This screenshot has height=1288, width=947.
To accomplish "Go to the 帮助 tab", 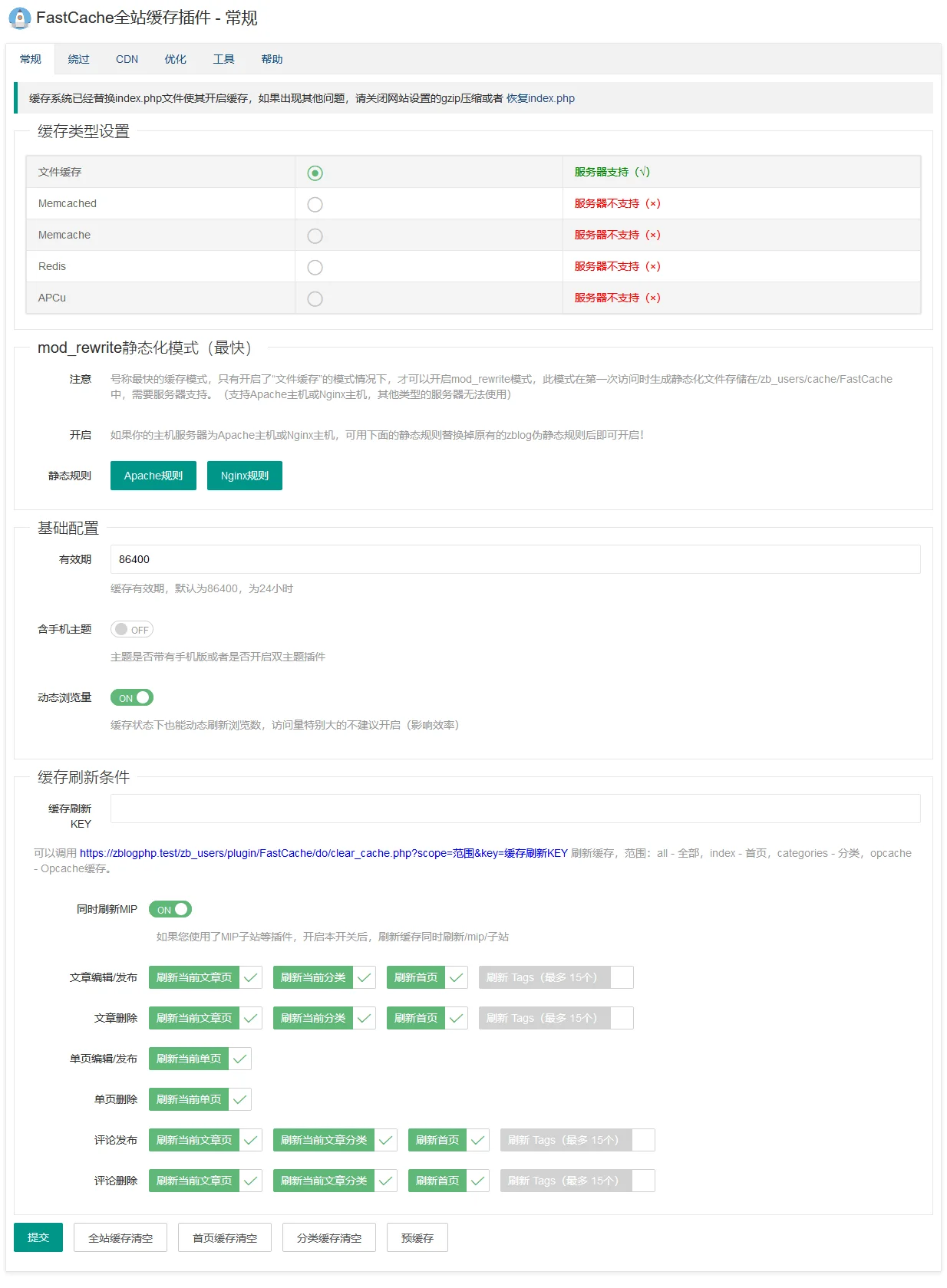I will 272,59.
